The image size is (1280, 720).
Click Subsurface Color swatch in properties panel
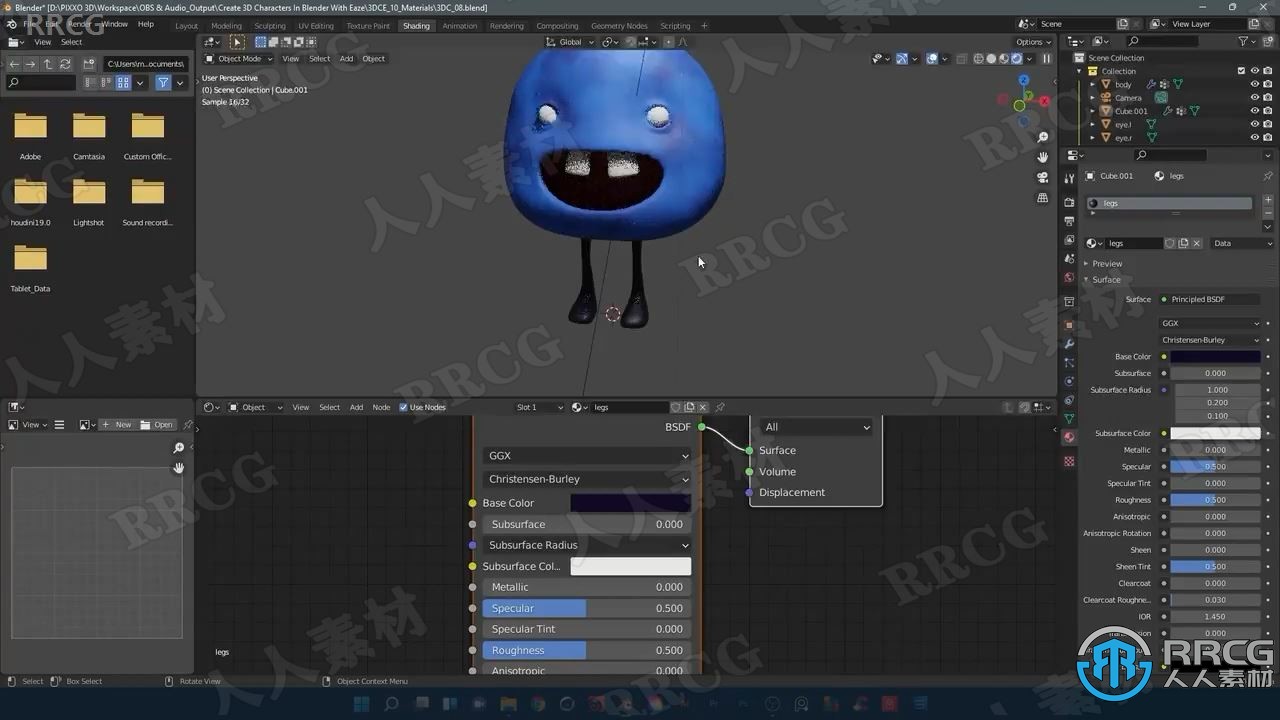point(1215,433)
